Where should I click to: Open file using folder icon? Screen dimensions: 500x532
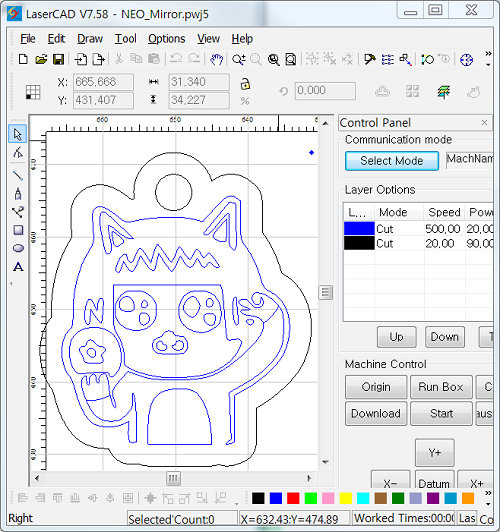41,59
